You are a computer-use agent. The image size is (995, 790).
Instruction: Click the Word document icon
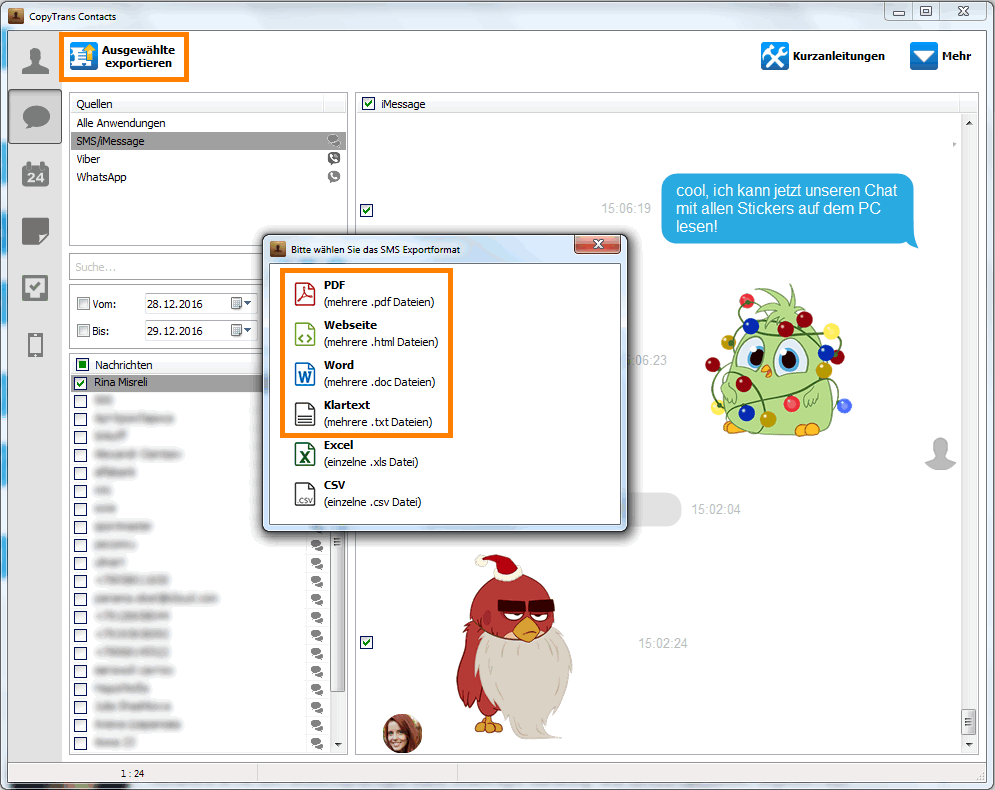[x=305, y=374]
